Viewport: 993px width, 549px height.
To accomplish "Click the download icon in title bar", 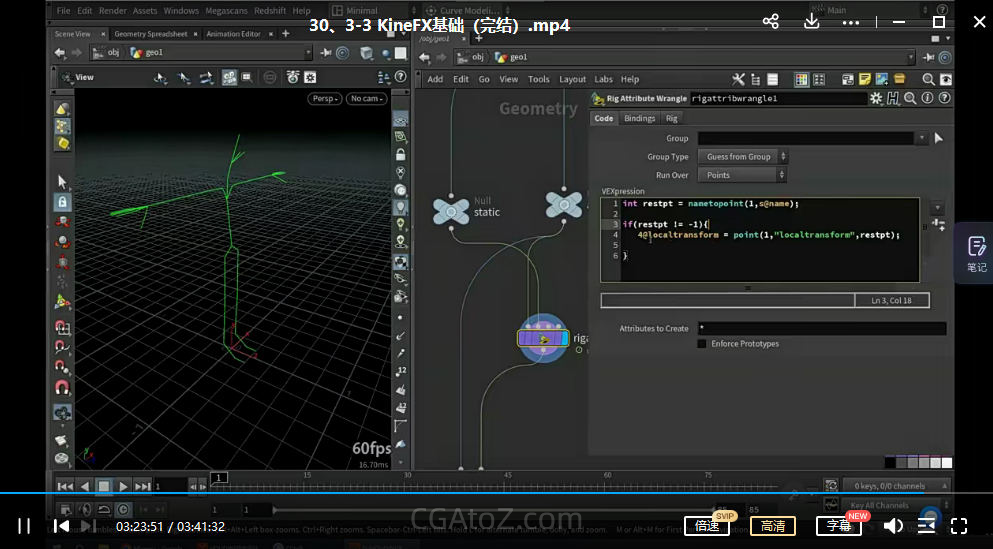I will click(x=811, y=22).
